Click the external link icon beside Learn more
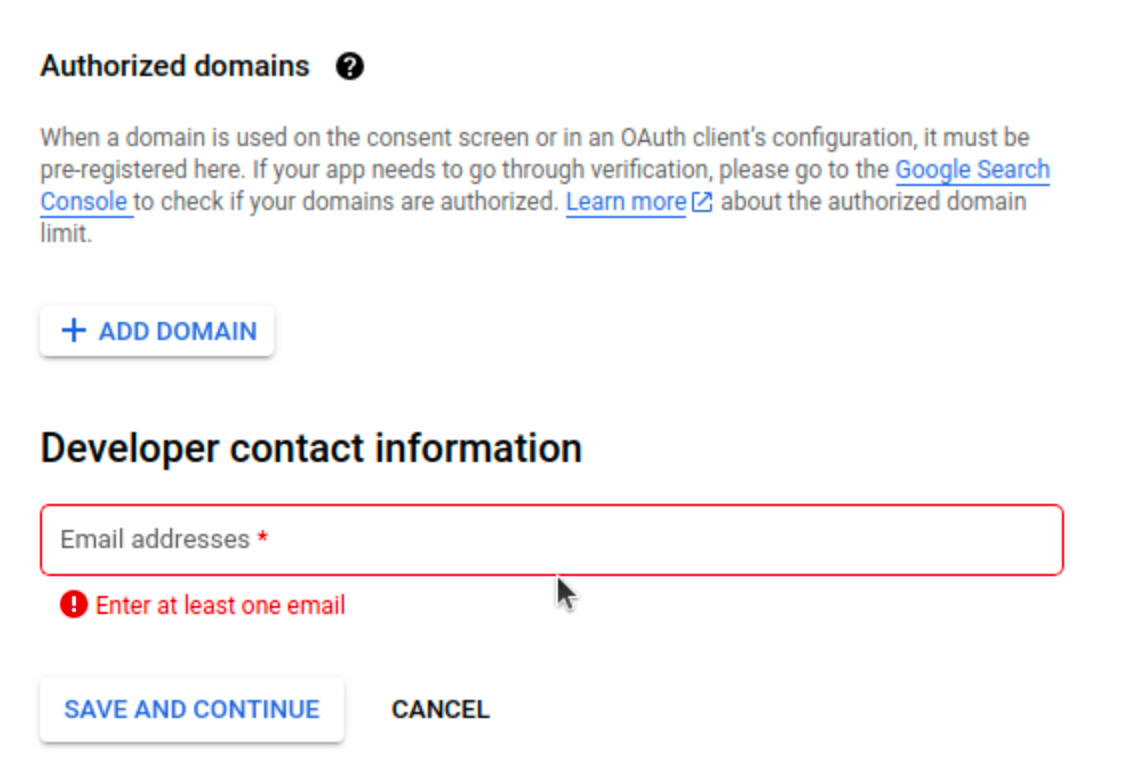 click(x=702, y=202)
